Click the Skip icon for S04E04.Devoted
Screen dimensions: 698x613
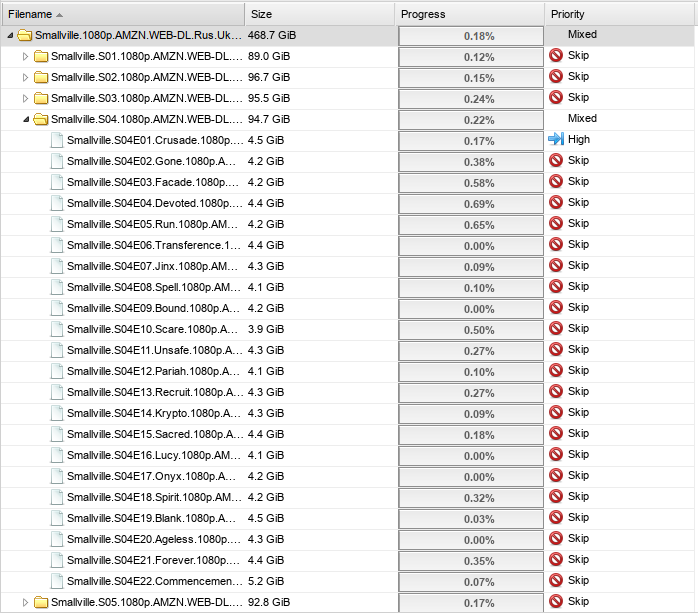coord(556,202)
